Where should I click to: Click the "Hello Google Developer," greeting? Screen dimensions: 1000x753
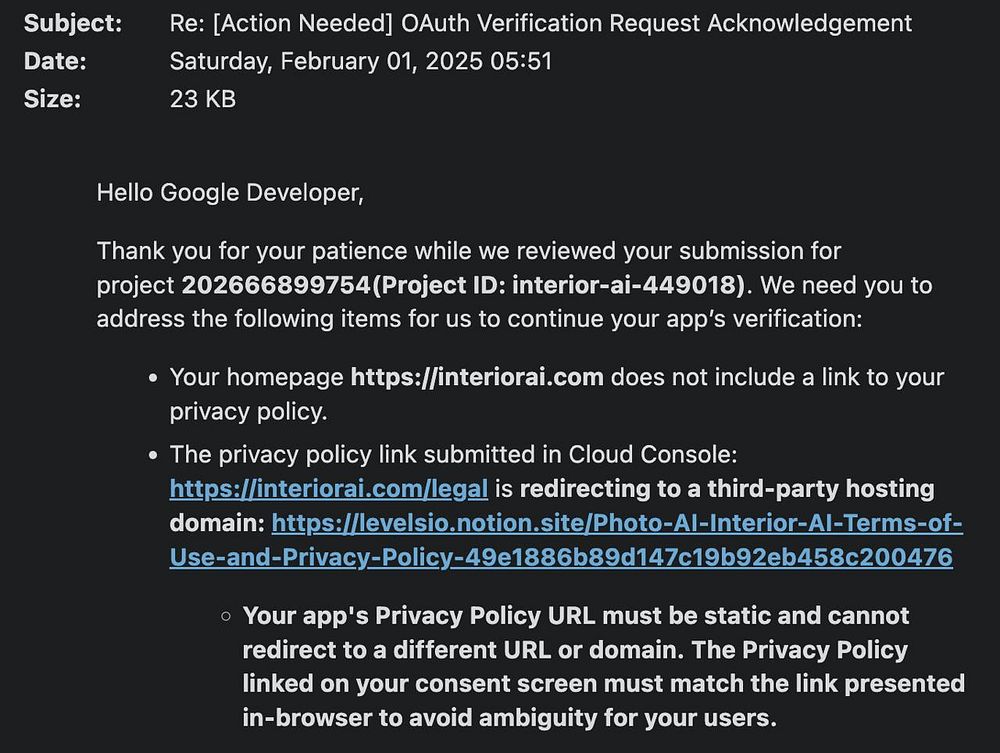230,192
